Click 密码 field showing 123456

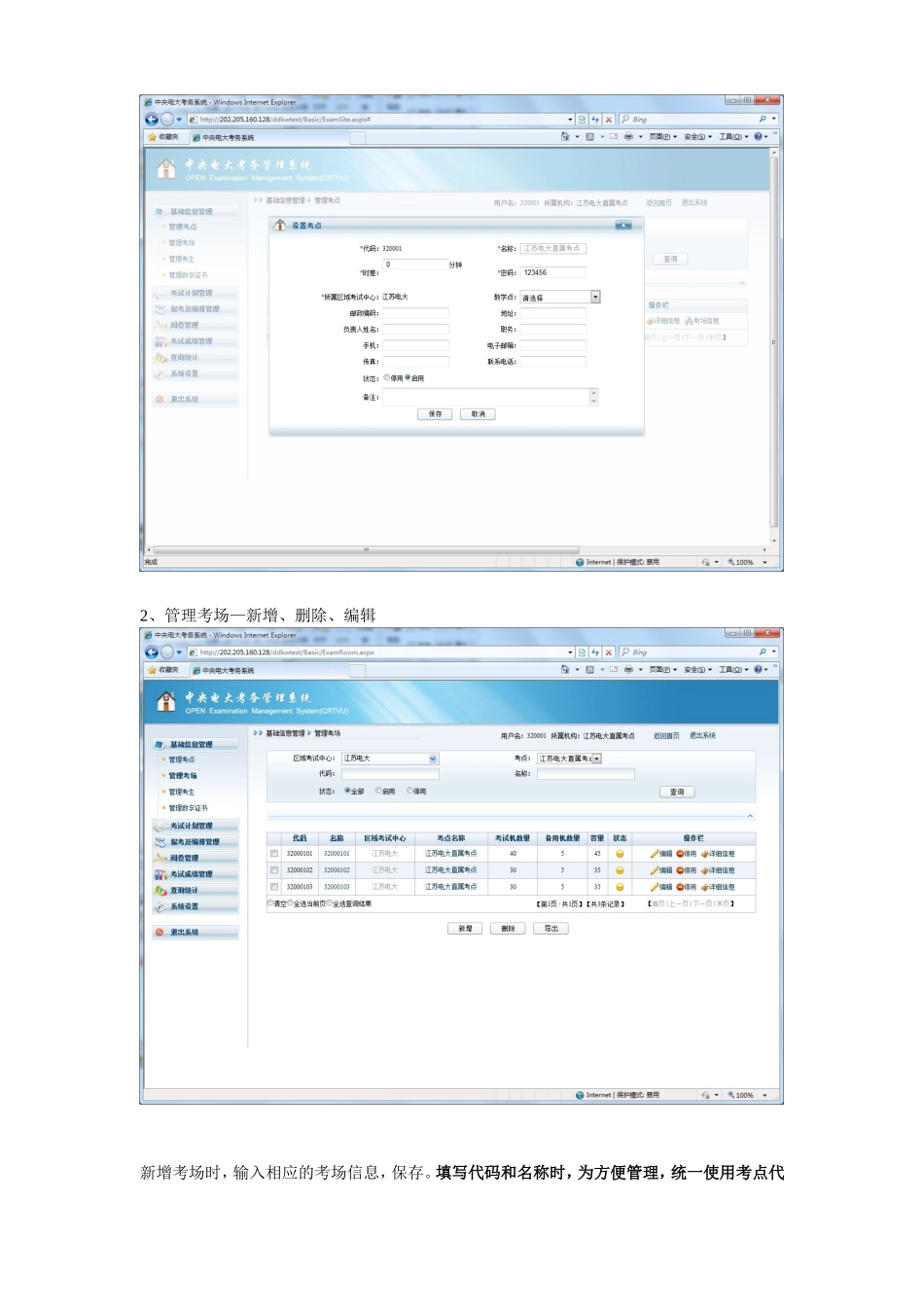coord(553,273)
